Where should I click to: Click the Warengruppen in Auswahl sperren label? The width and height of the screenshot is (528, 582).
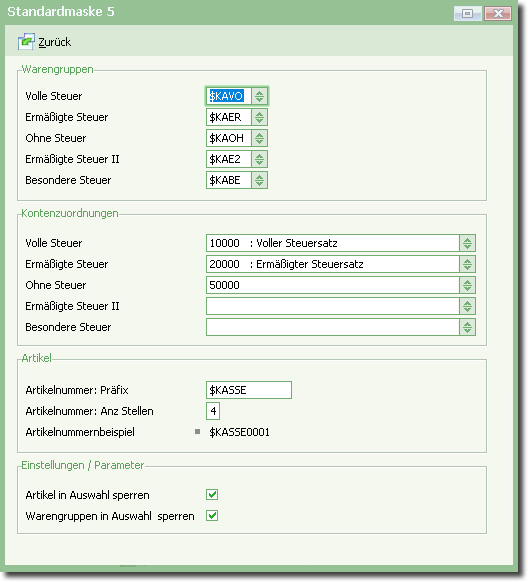110,516
